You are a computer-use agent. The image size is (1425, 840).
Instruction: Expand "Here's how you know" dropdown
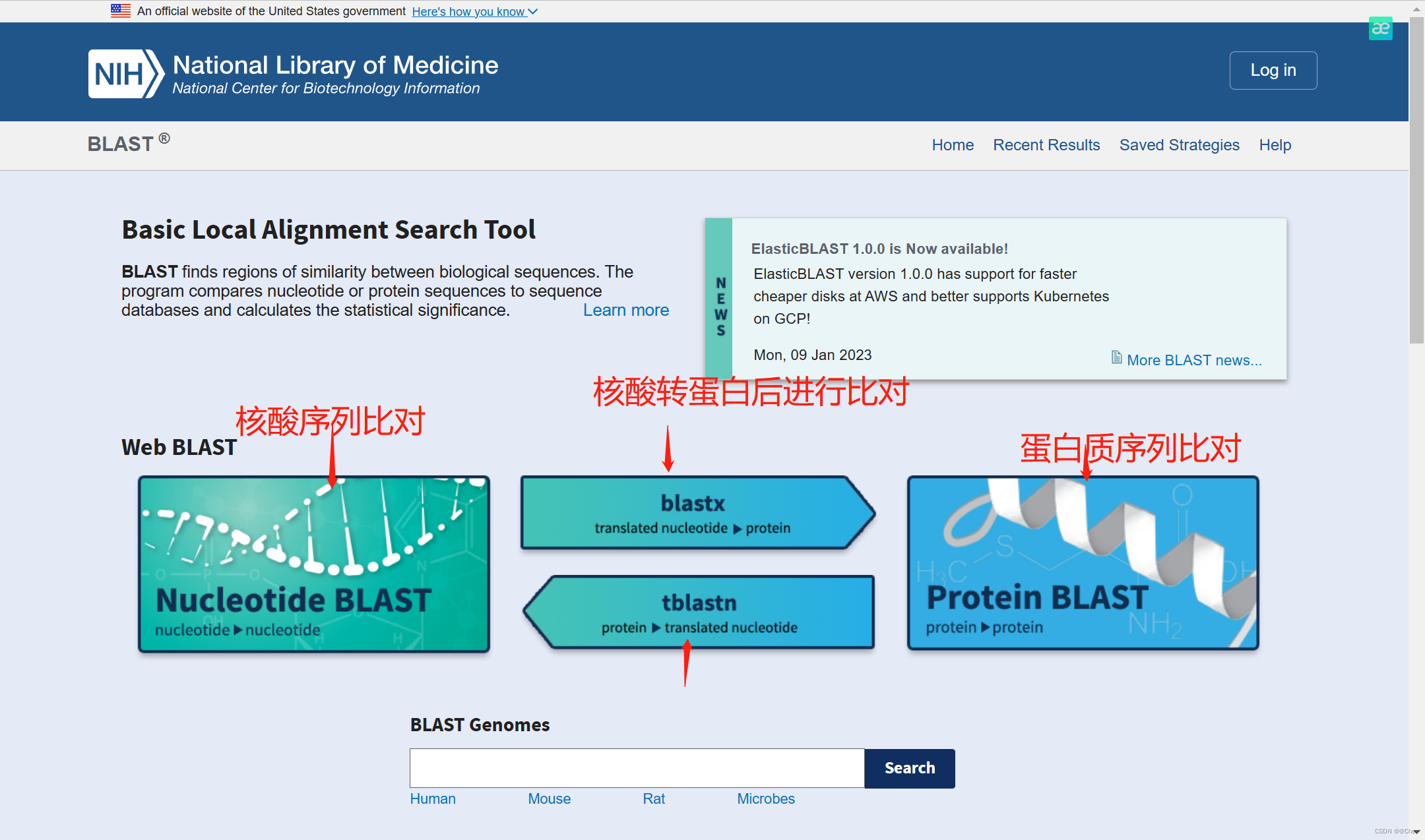tap(474, 11)
